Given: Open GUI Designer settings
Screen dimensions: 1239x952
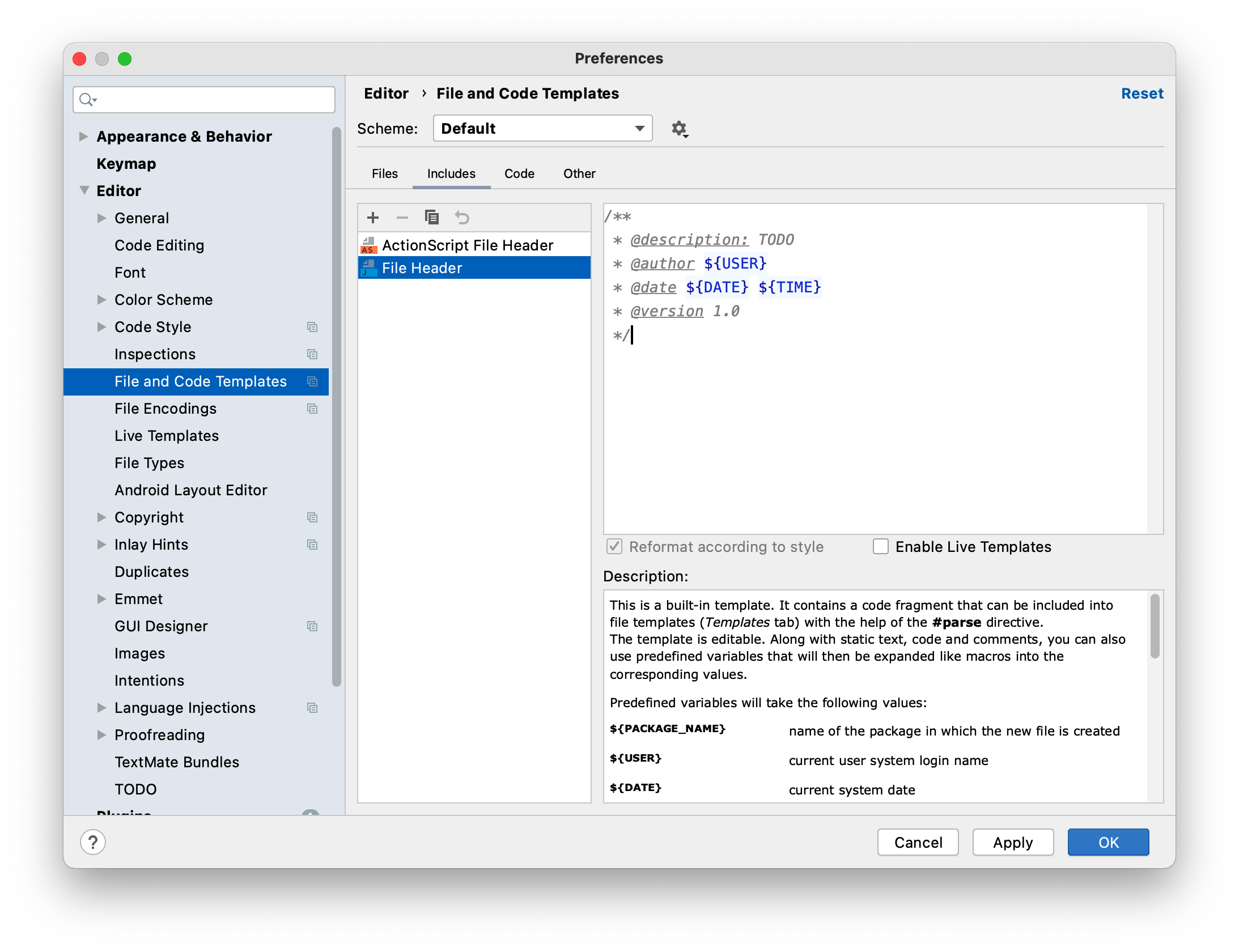Looking at the screenshot, I should pyautogui.click(x=161, y=626).
